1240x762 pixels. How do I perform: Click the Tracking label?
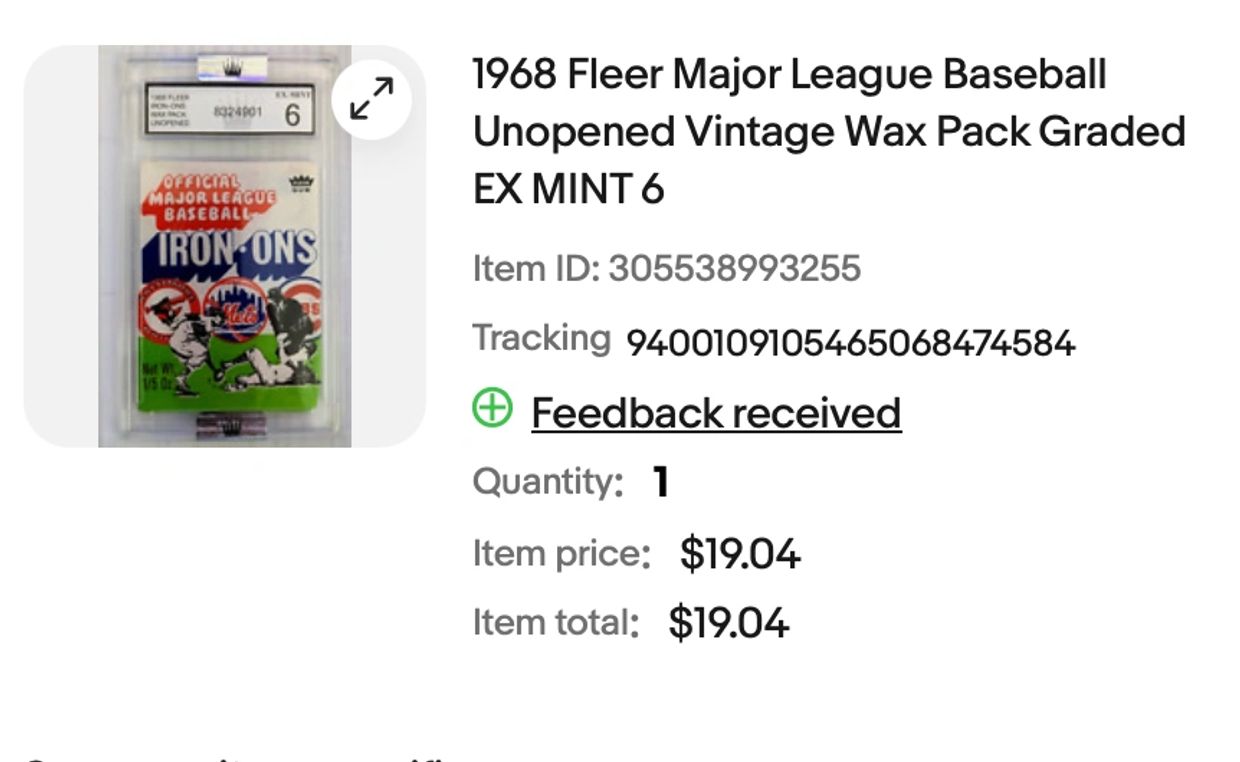pos(541,338)
